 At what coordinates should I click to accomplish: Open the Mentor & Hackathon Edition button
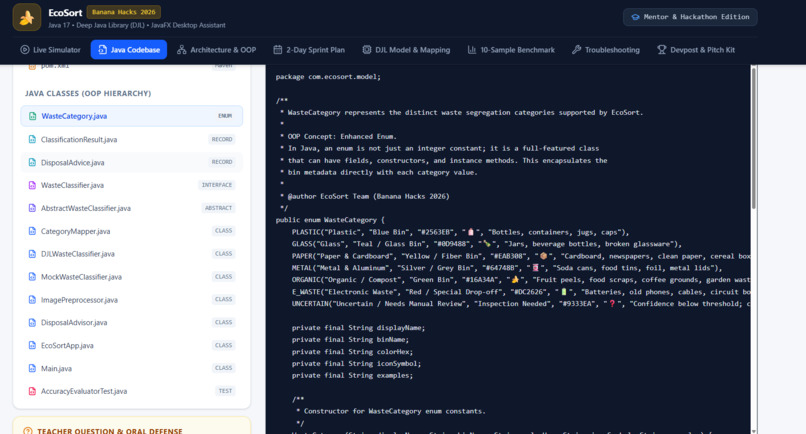pos(690,17)
